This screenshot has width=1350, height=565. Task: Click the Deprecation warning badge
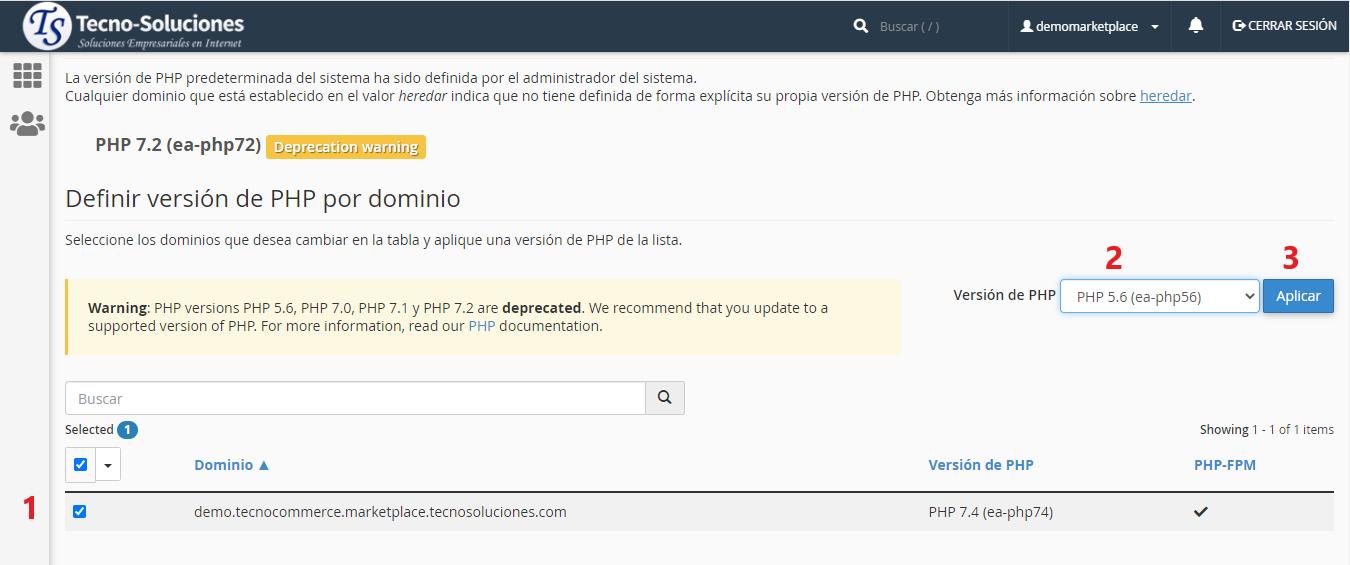[x=346, y=147]
